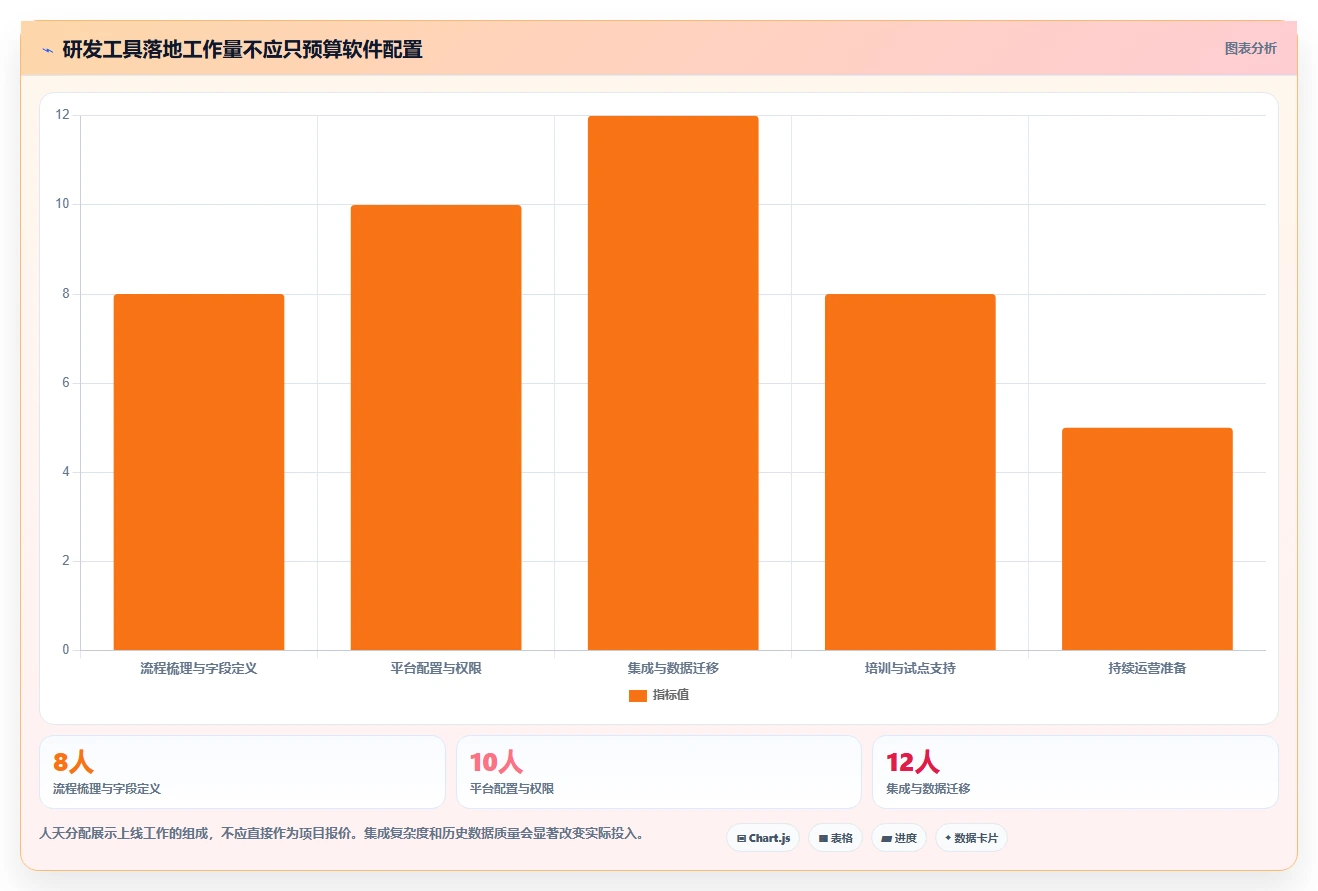Click the 集成与数据迁移 bar
Image resolution: width=1318 pixels, height=891 pixels.
[x=673, y=383]
